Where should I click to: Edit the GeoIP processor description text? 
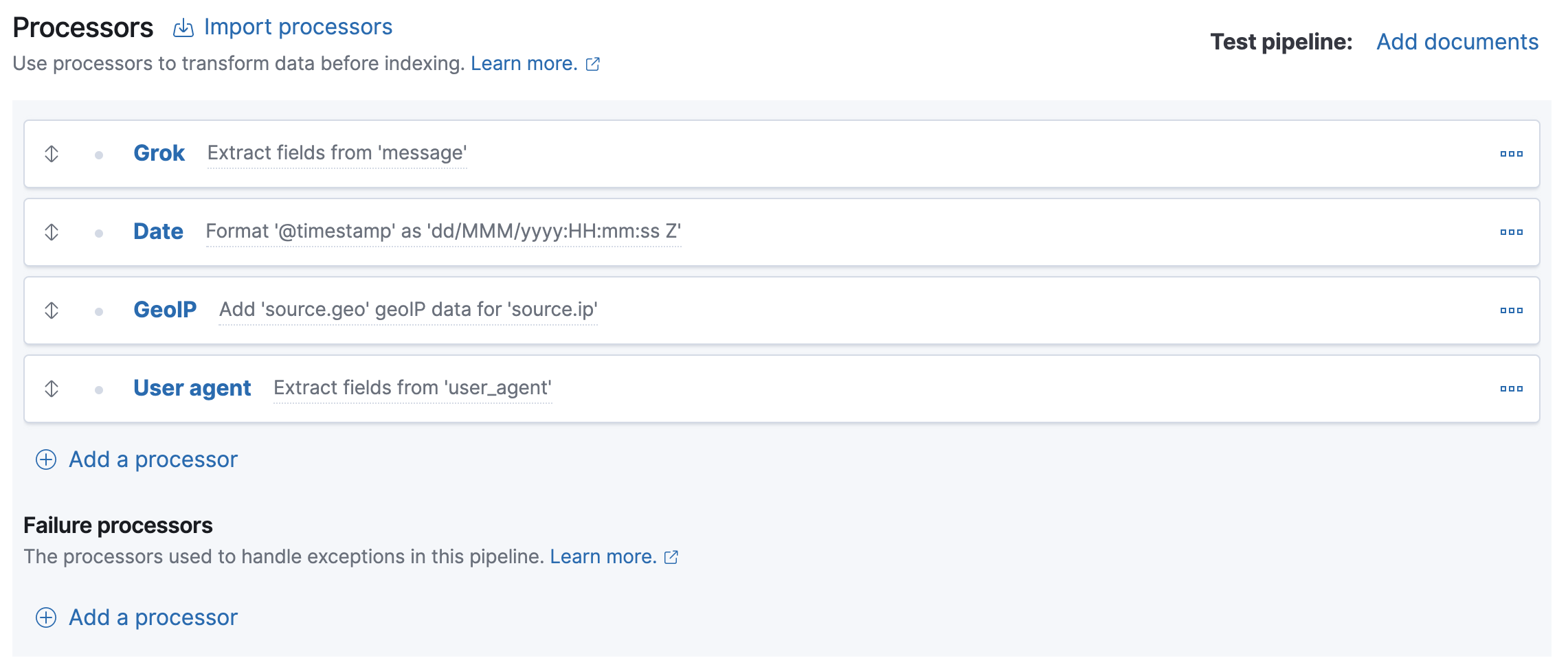(x=407, y=310)
